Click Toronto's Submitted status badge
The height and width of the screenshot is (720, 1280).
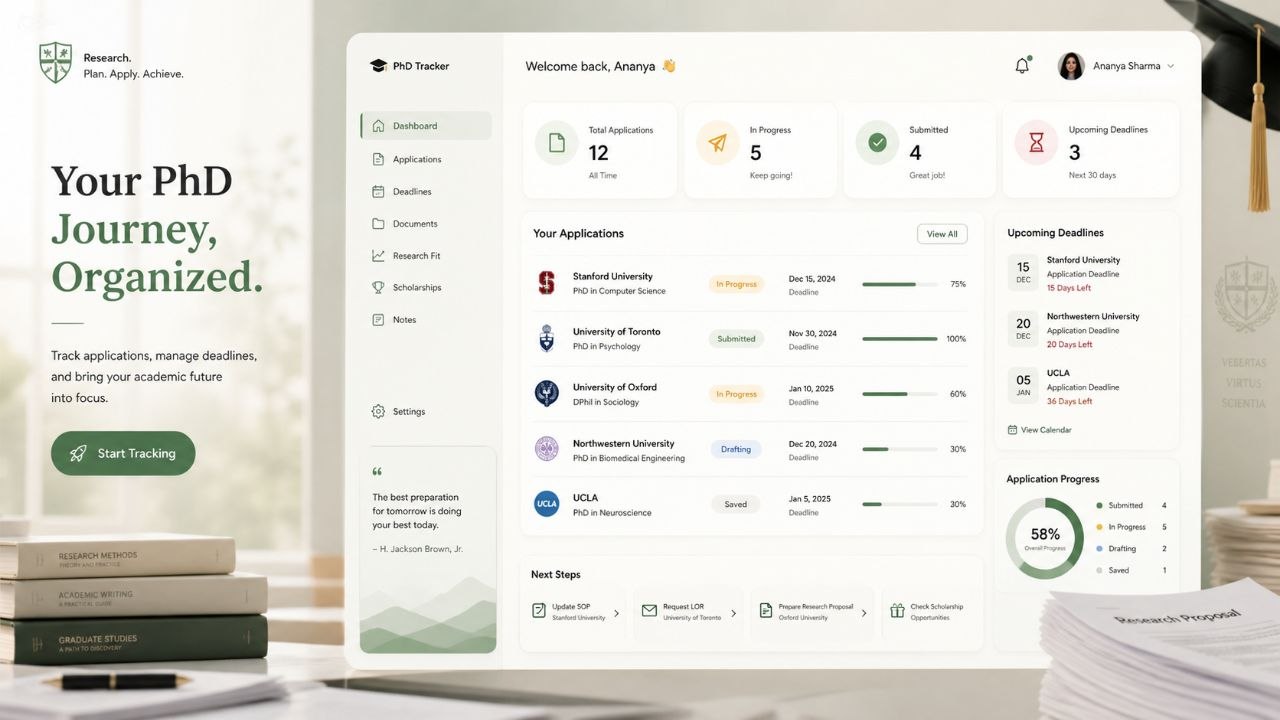[x=736, y=339]
